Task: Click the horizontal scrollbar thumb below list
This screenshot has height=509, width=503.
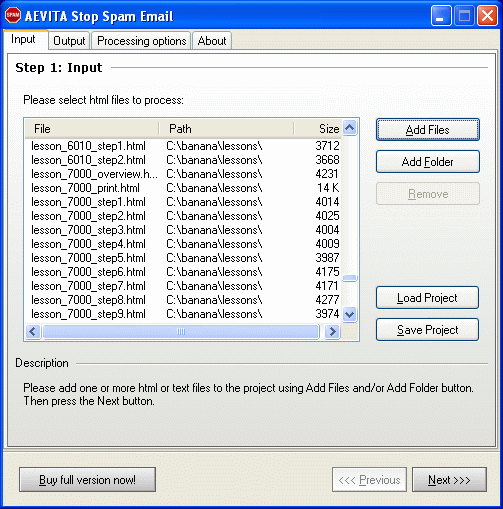Action: [181, 331]
